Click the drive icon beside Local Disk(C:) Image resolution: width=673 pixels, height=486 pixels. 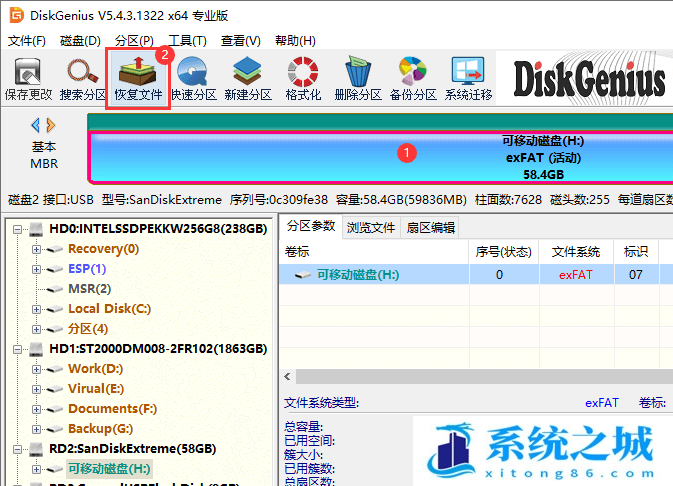(55, 310)
